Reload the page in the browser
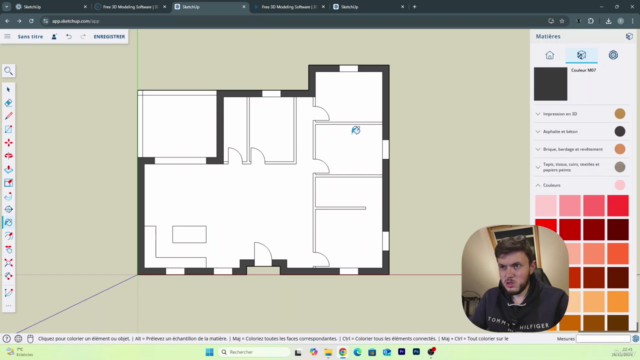640x360 pixels. pos(31,21)
